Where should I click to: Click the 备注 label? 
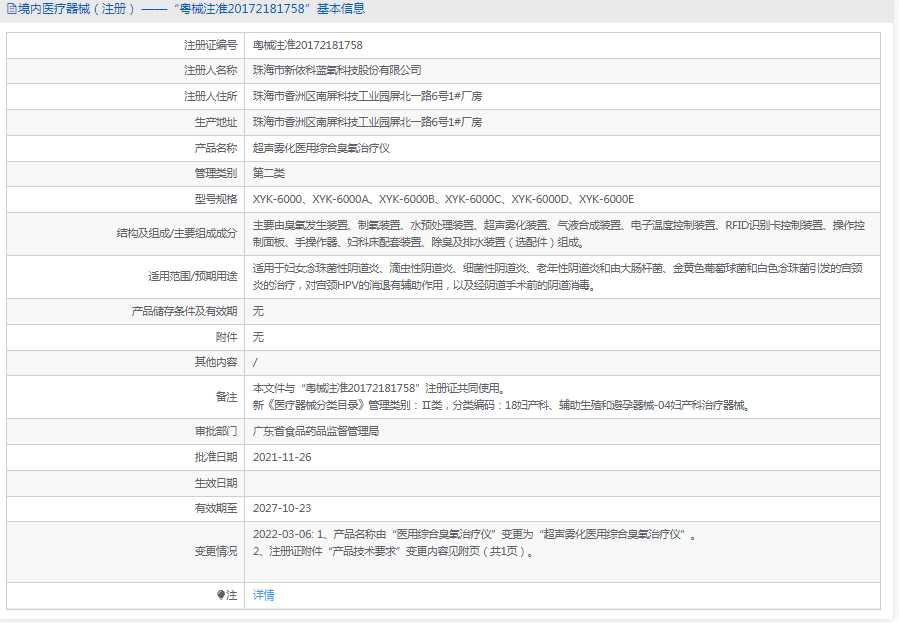click(226, 397)
